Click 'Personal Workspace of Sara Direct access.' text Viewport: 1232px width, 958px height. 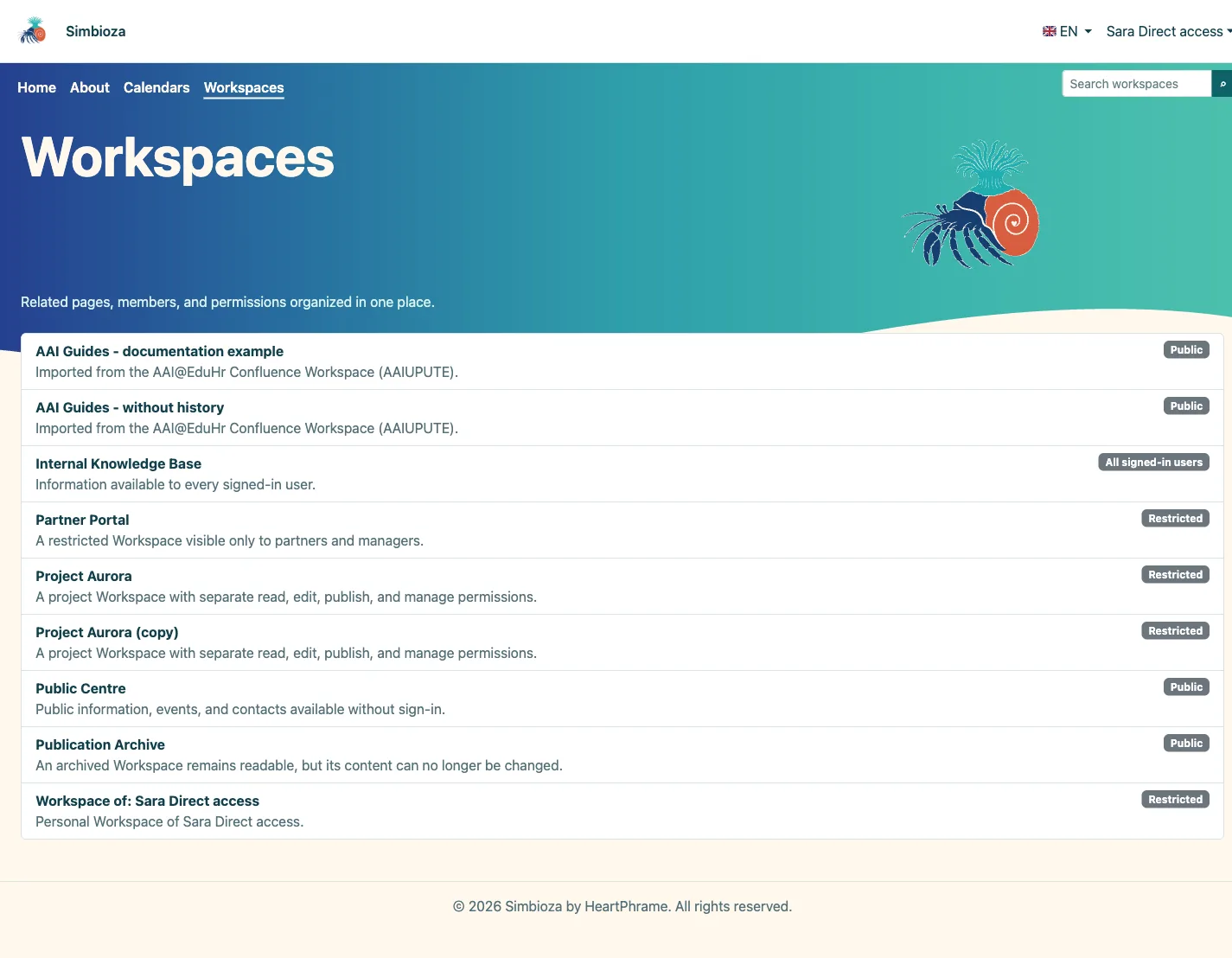pyautogui.click(x=169, y=821)
